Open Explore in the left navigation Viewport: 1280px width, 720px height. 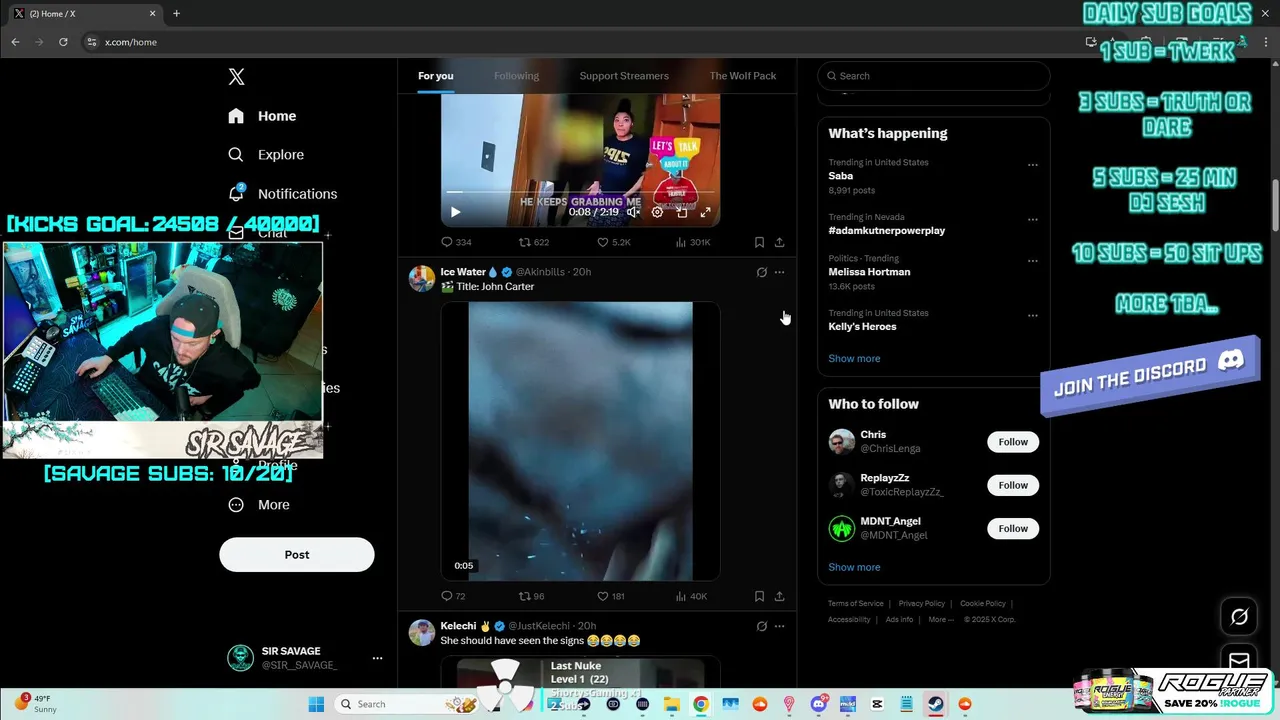pyautogui.click(x=266, y=155)
